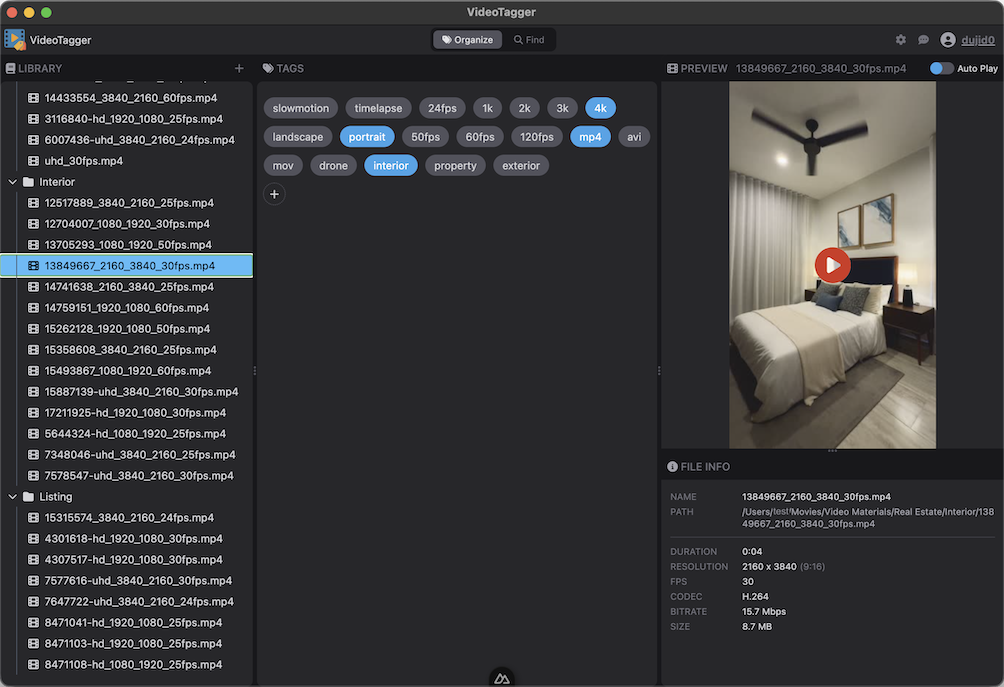Image resolution: width=1004 pixels, height=687 pixels.
Task: Collapse the Interior folder
Action: [13, 181]
